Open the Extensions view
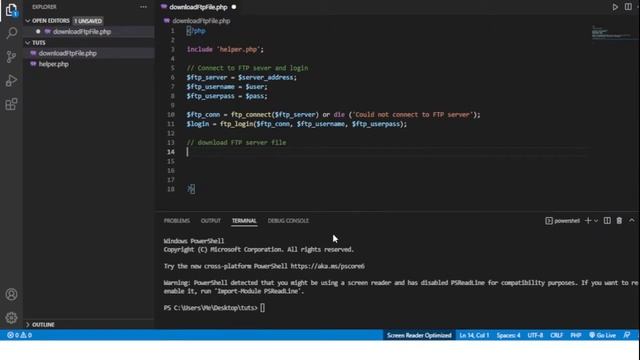The width and height of the screenshot is (640, 360). click(x=11, y=104)
